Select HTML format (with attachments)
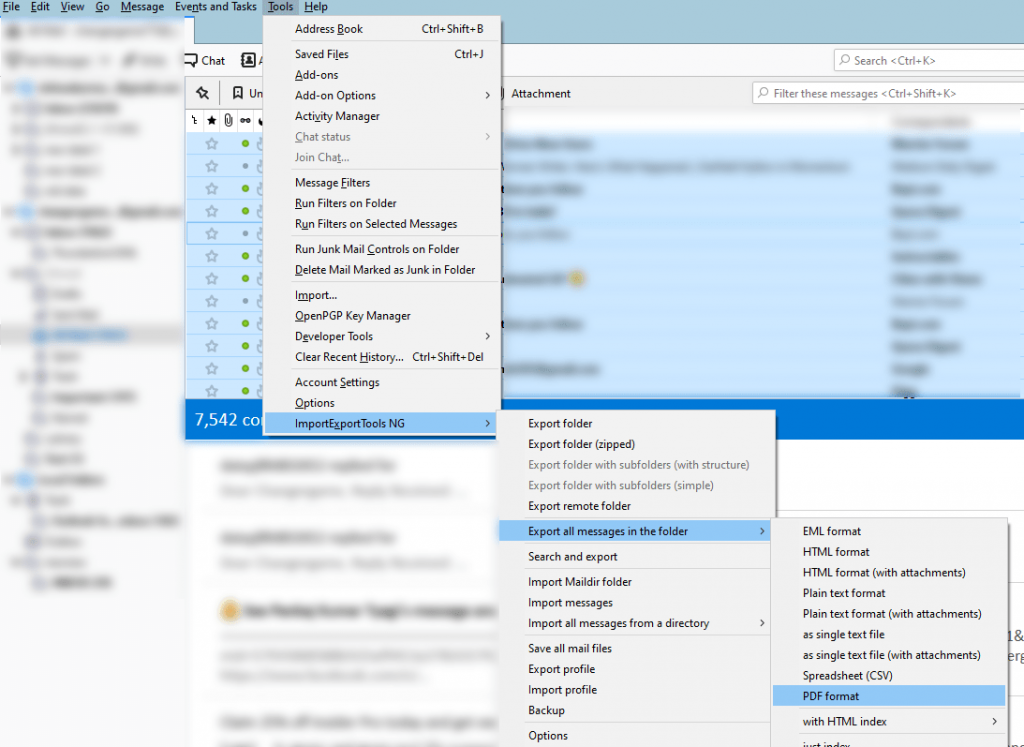Viewport: 1024px width, 747px height. pos(889,573)
